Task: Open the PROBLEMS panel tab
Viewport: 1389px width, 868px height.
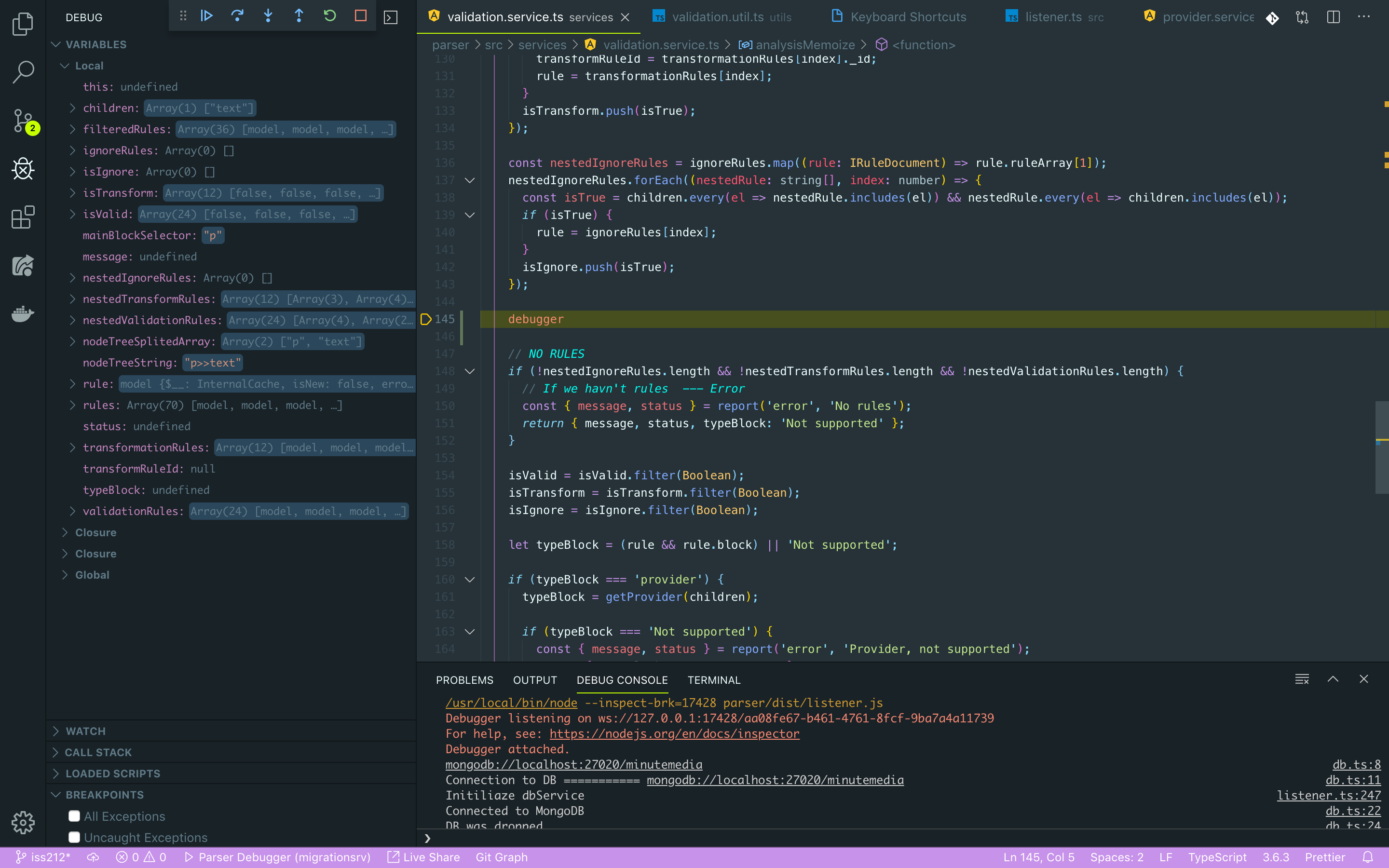Action: point(464,680)
